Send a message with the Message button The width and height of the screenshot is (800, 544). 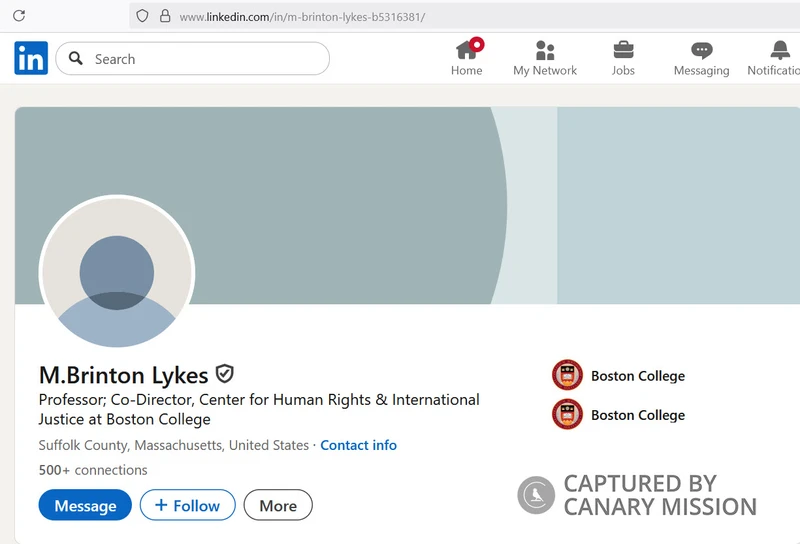(x=85, y=505)
